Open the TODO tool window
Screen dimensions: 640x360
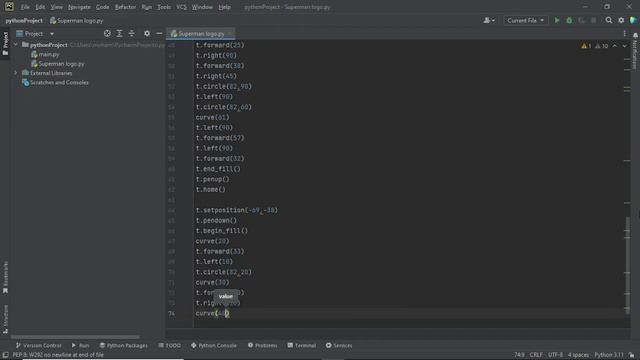pyautogui.click(x=169, y=345)
